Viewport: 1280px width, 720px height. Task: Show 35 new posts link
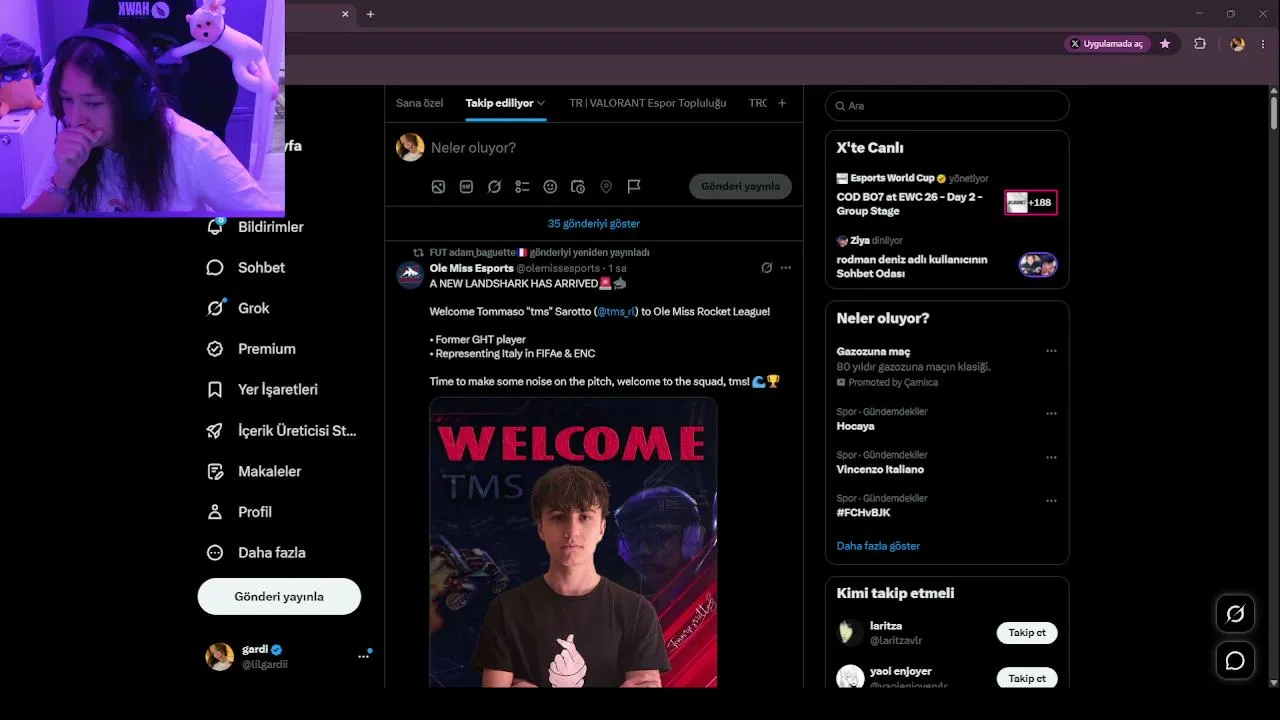(x=594, y=224)
